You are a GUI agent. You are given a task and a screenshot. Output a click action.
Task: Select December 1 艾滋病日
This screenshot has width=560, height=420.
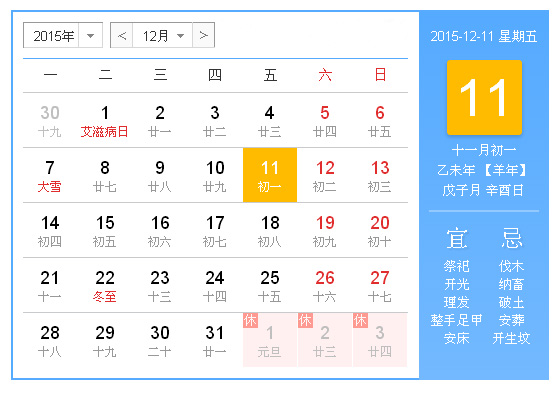click(x=105, y=121)
